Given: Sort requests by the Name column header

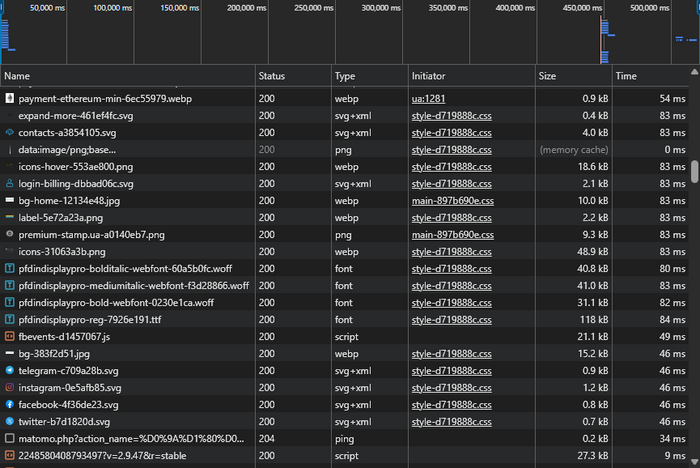Looking at the screenshot, I should click(x=18, y=76).
